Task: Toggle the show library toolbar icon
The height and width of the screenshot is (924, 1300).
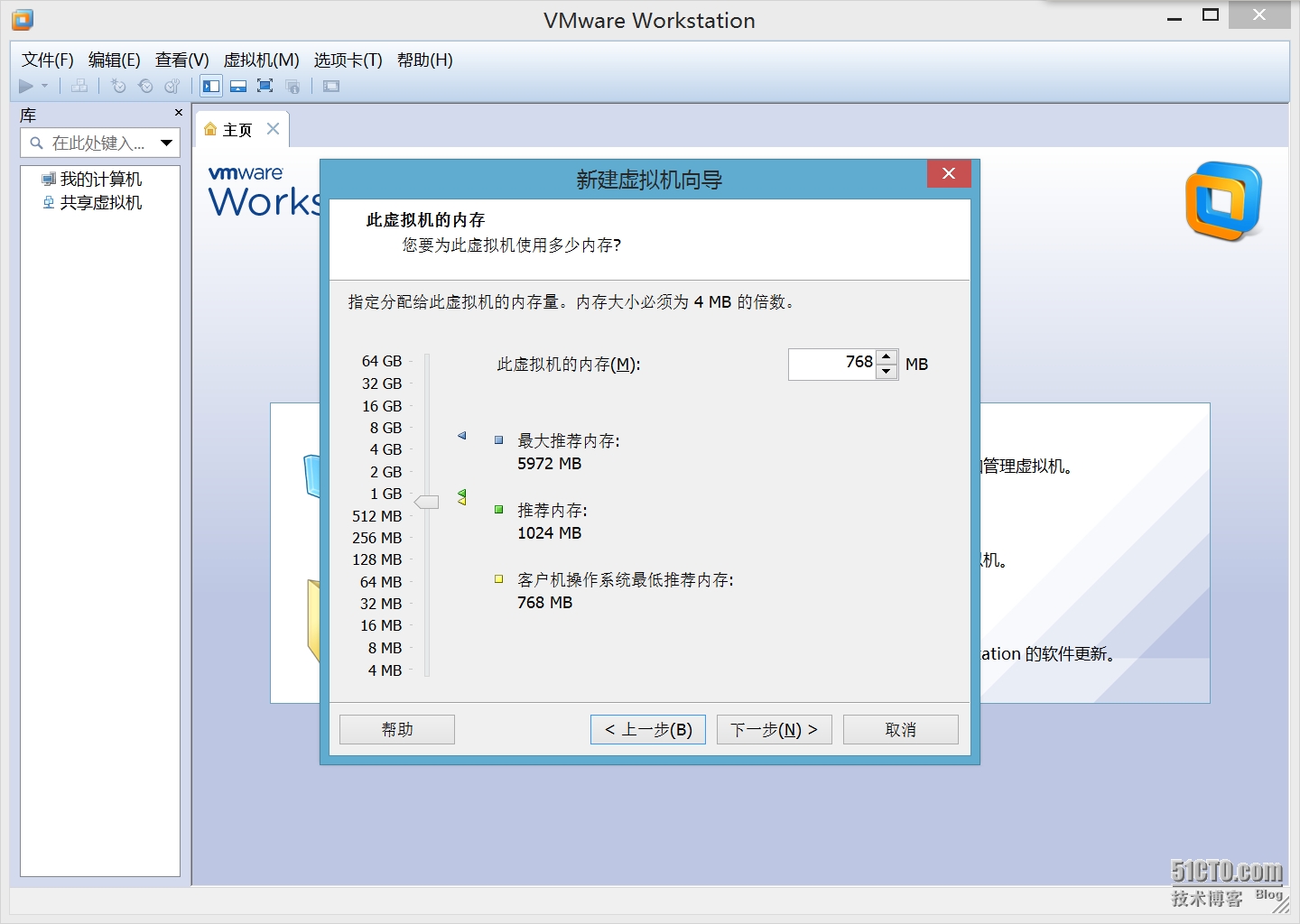Action: coord(211,86)
